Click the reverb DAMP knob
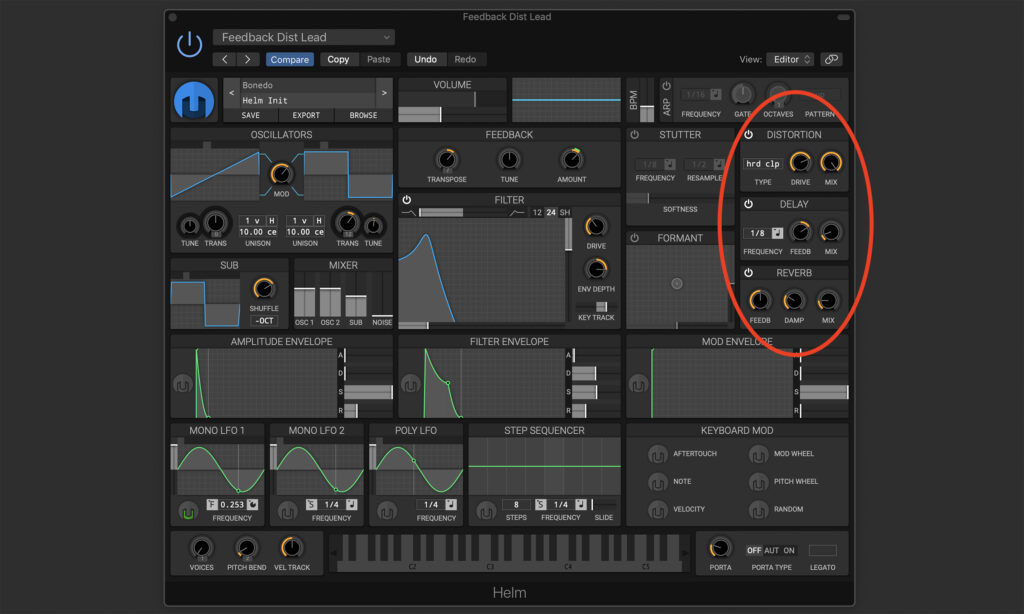1024x614 pixels. tap(794, 301)
